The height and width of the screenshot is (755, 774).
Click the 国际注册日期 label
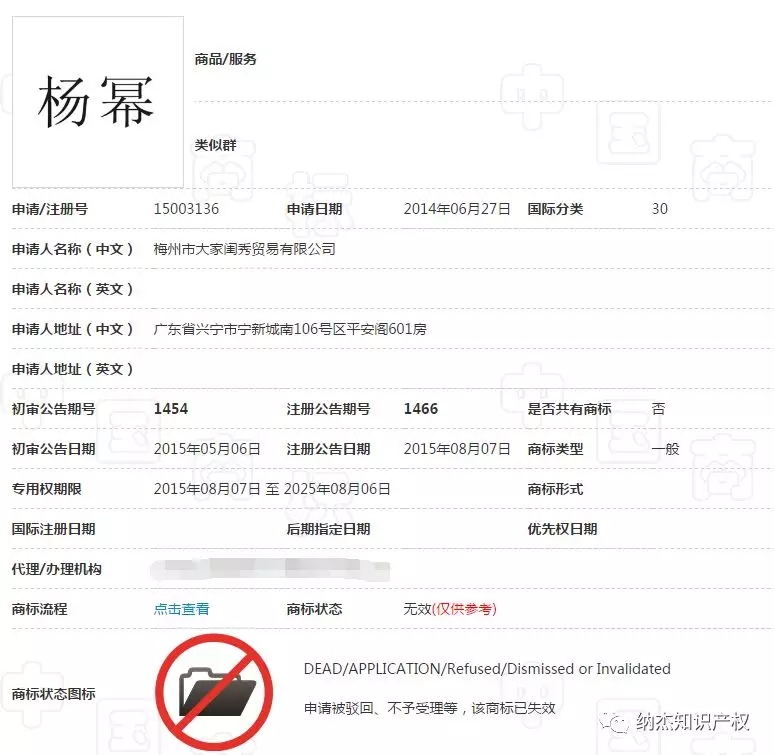coord(53,529)
